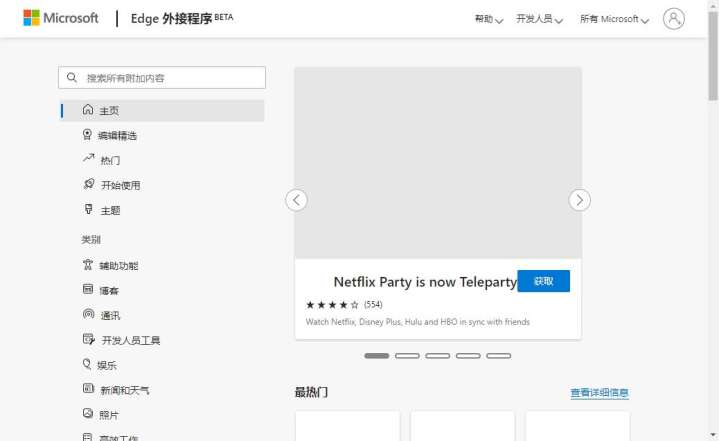
Task: Select the 辅助功能 accessibility category
Action: click(118, 265)
